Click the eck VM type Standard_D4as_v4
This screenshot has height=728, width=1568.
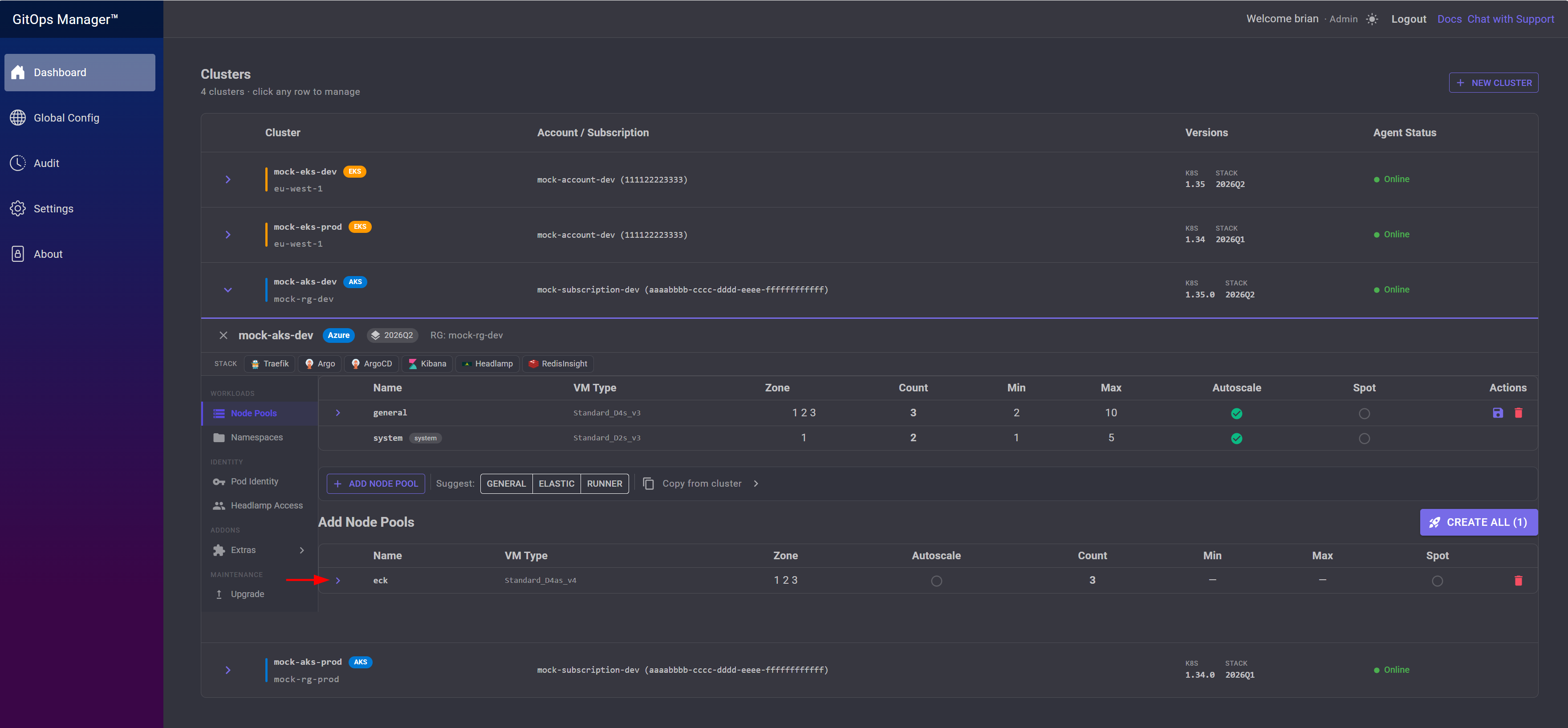540,581
